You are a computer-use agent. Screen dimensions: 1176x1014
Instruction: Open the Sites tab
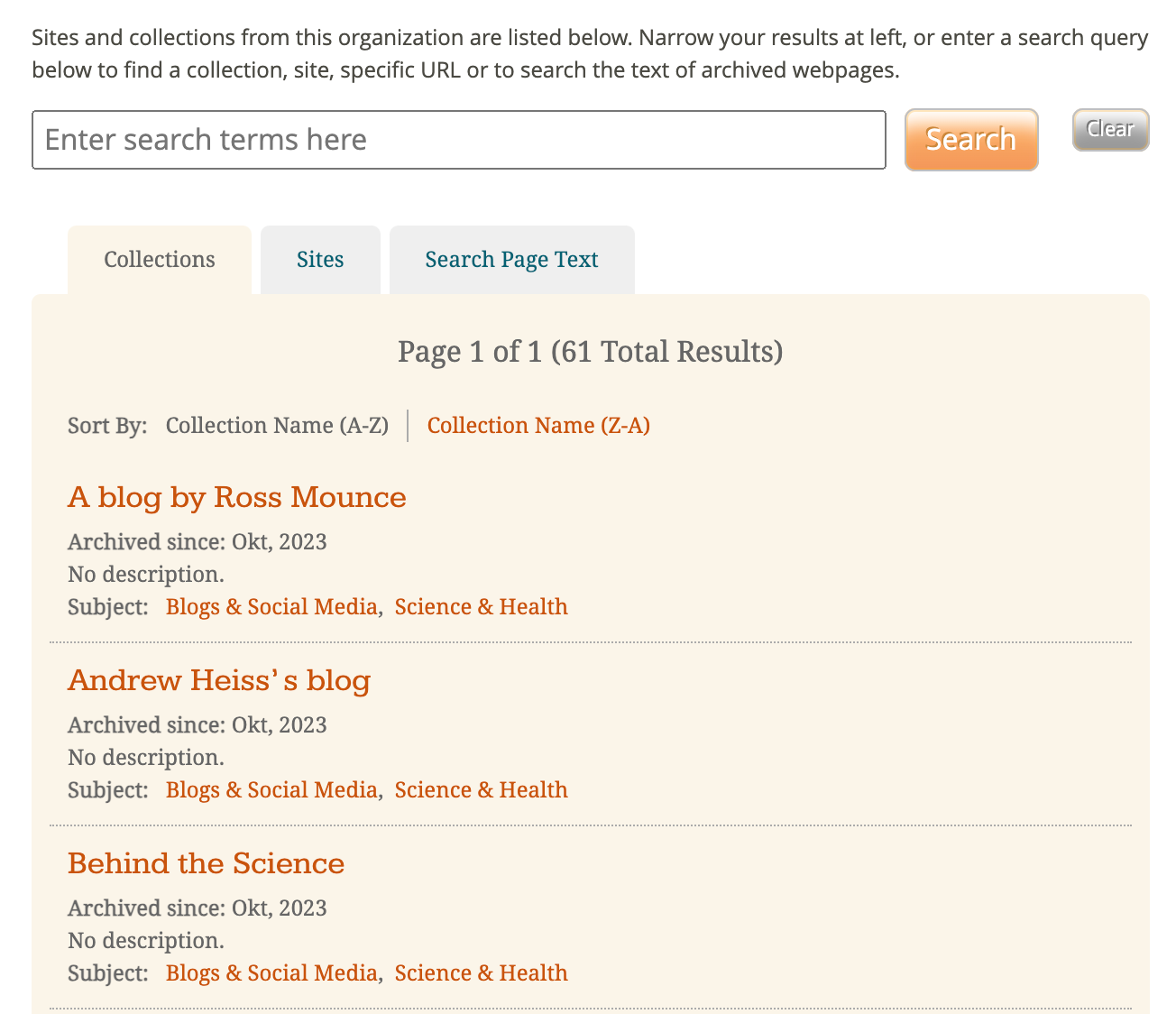pyautogui.click(x=320, y=260)
